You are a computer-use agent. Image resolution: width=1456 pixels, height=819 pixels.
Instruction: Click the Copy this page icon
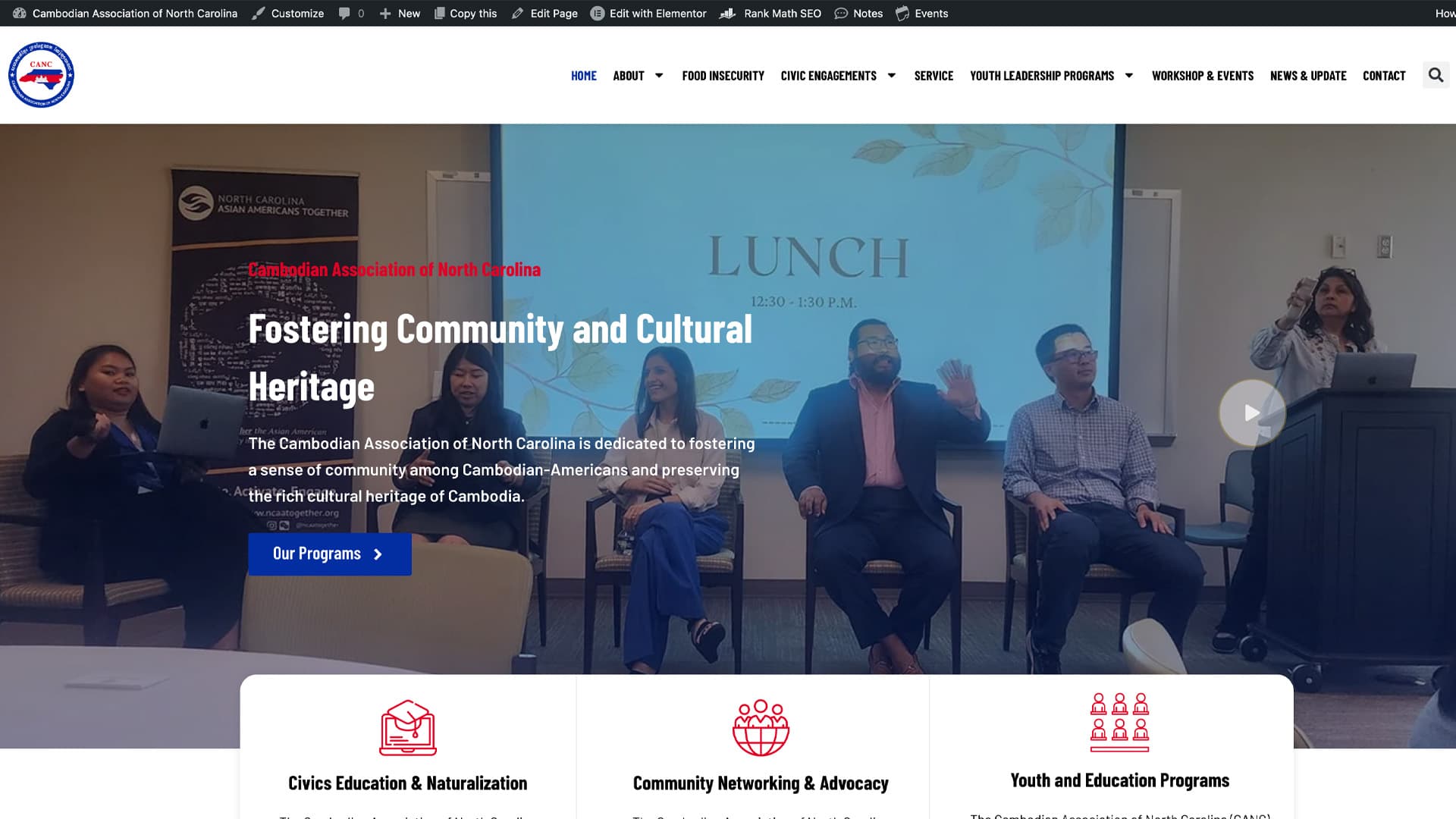pos(439,13)
